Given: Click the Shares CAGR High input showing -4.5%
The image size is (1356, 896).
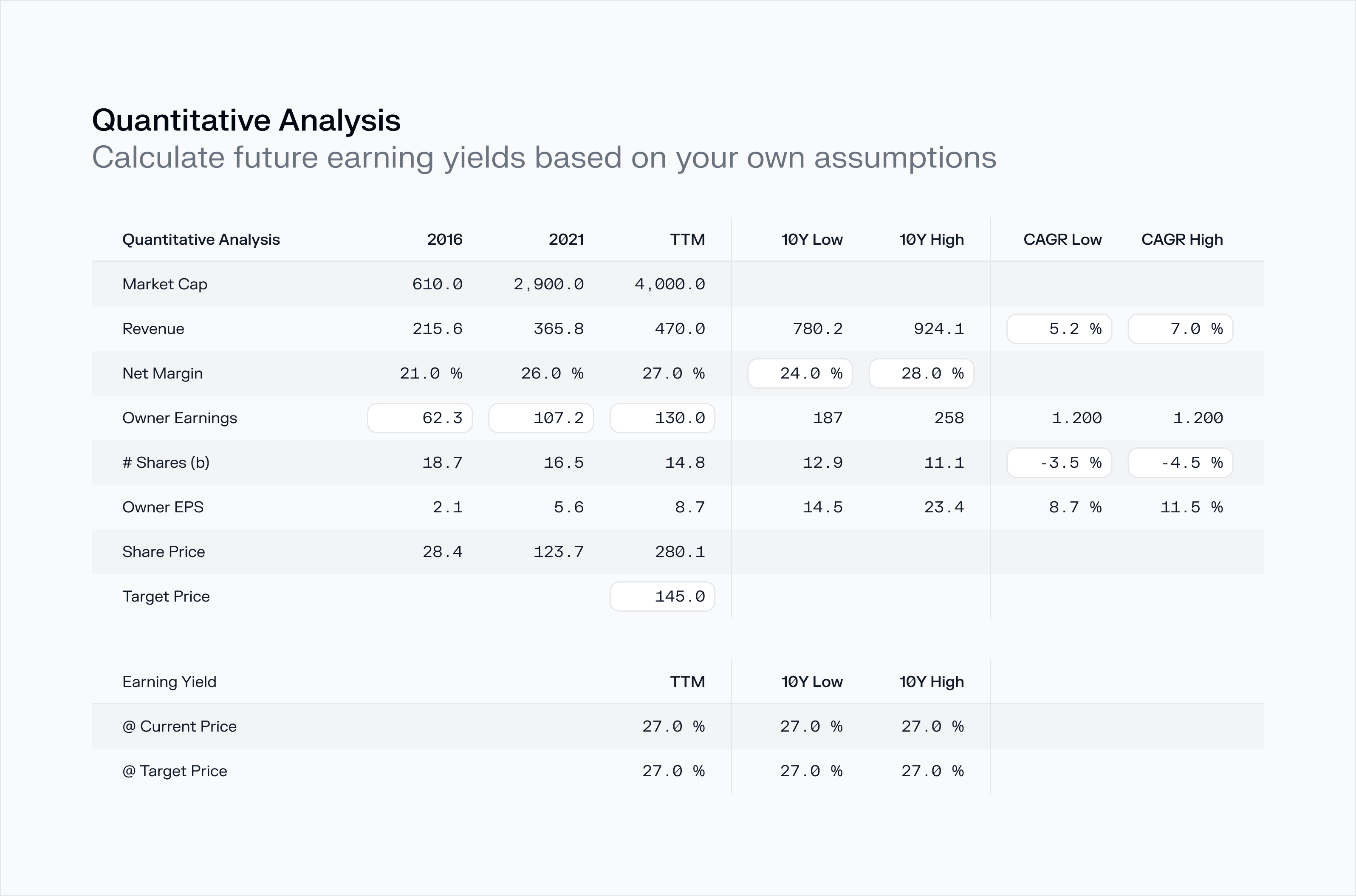Looking at the screenshot, I should click(x=1180, y=462).
